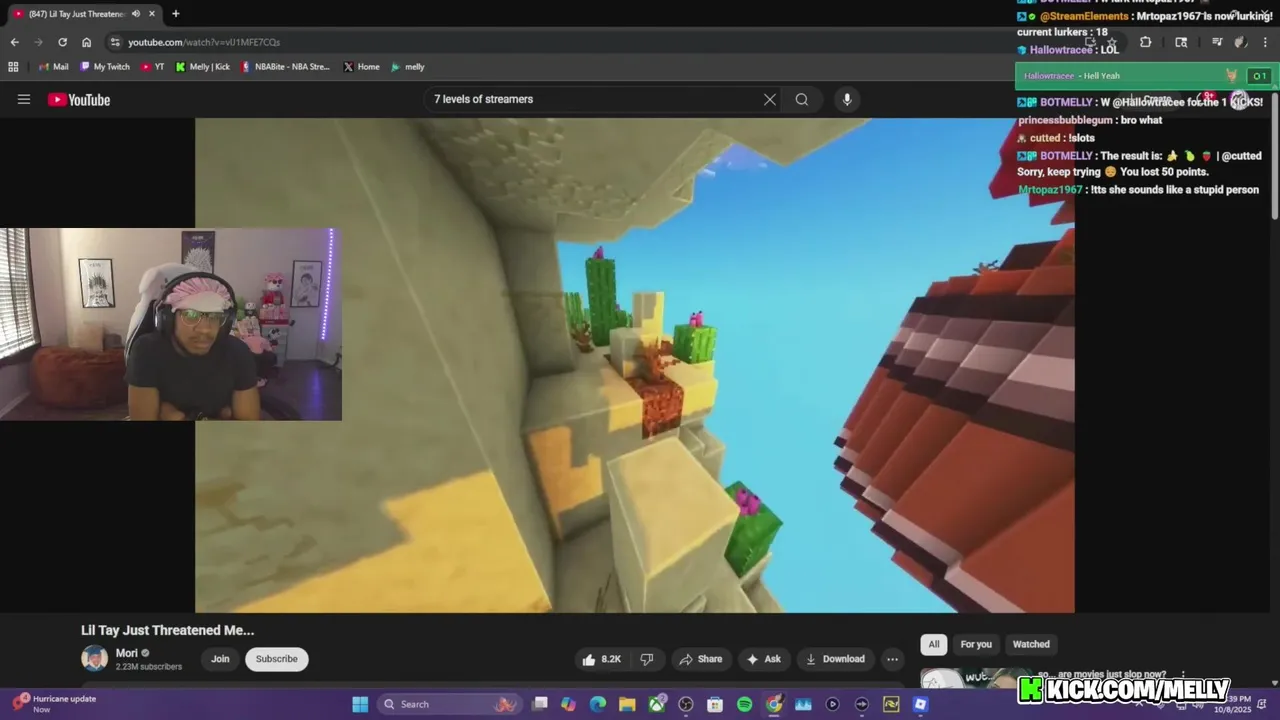Close the Lil Tay YouTube tab

[x=152, y=14]
